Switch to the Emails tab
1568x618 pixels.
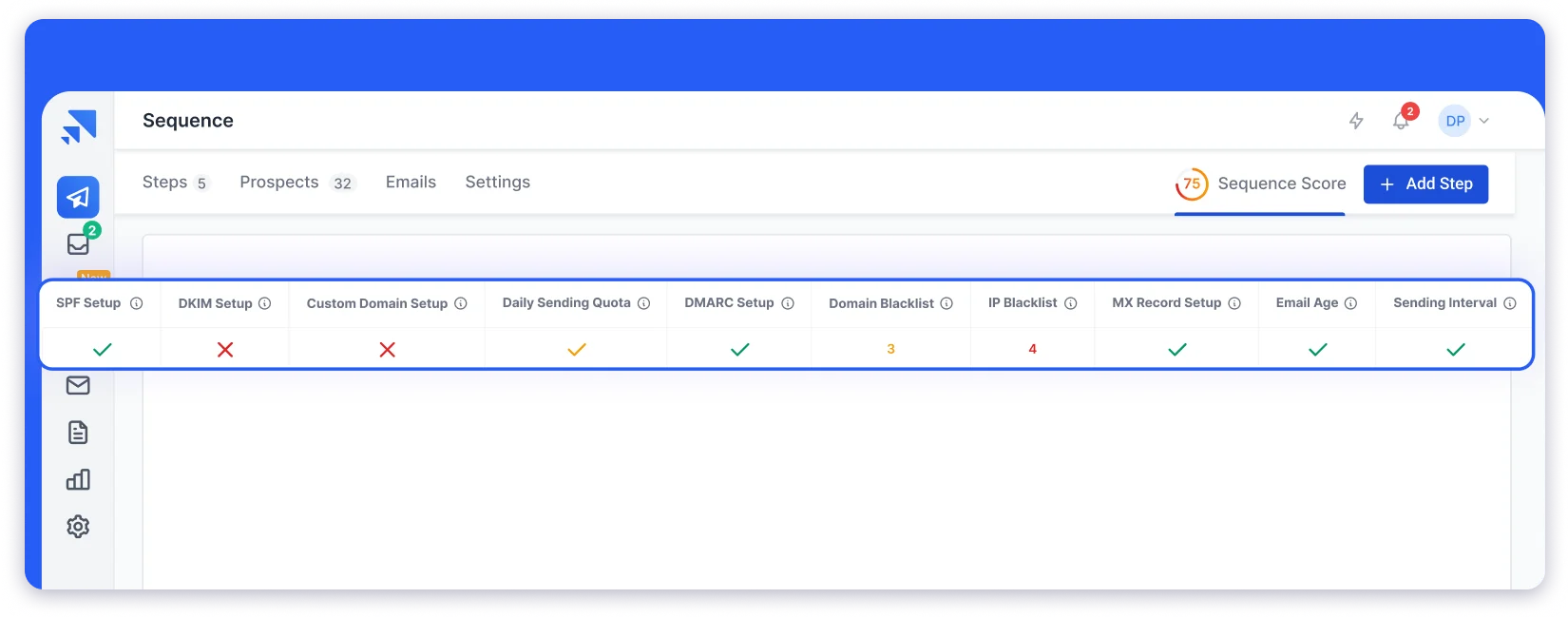point(411,182)
